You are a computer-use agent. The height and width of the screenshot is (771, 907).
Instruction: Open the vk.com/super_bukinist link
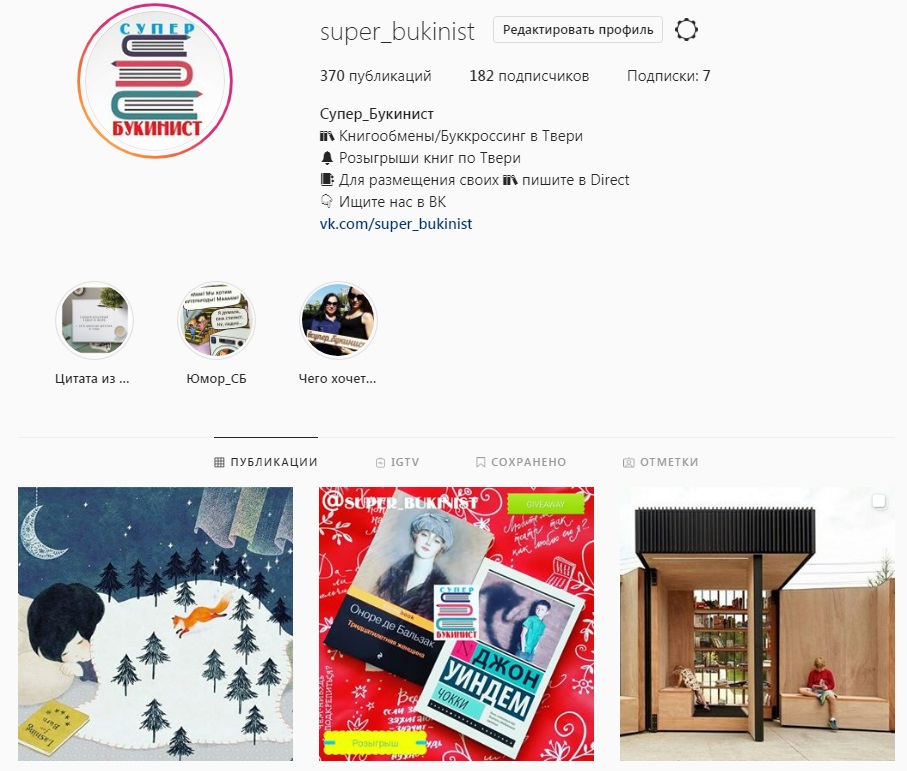coord(396,224)
